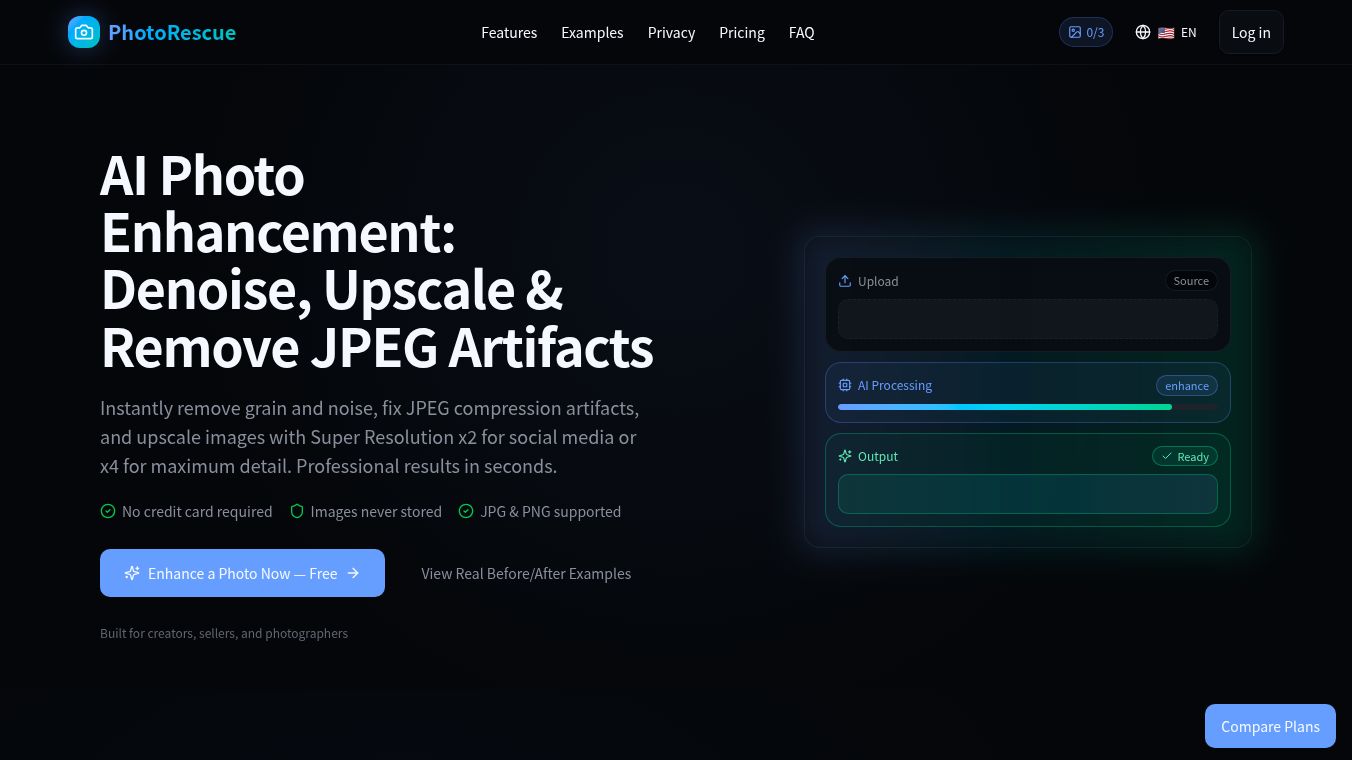This screenshot has height=760, width=1352.
Task: Click the empty Upload drop area
Action: tap(1028, 319)
